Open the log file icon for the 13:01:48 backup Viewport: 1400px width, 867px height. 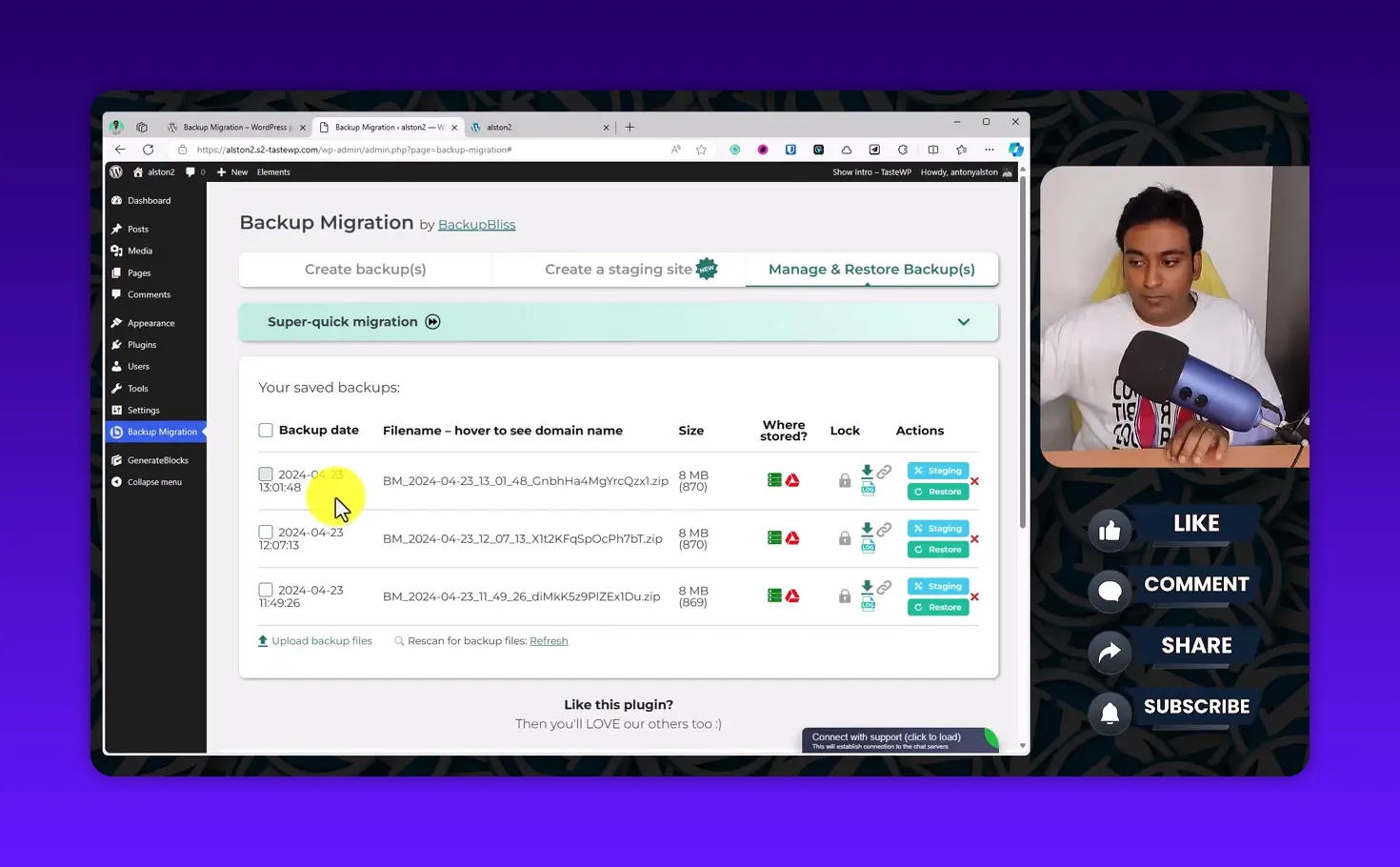coord(868,490)
